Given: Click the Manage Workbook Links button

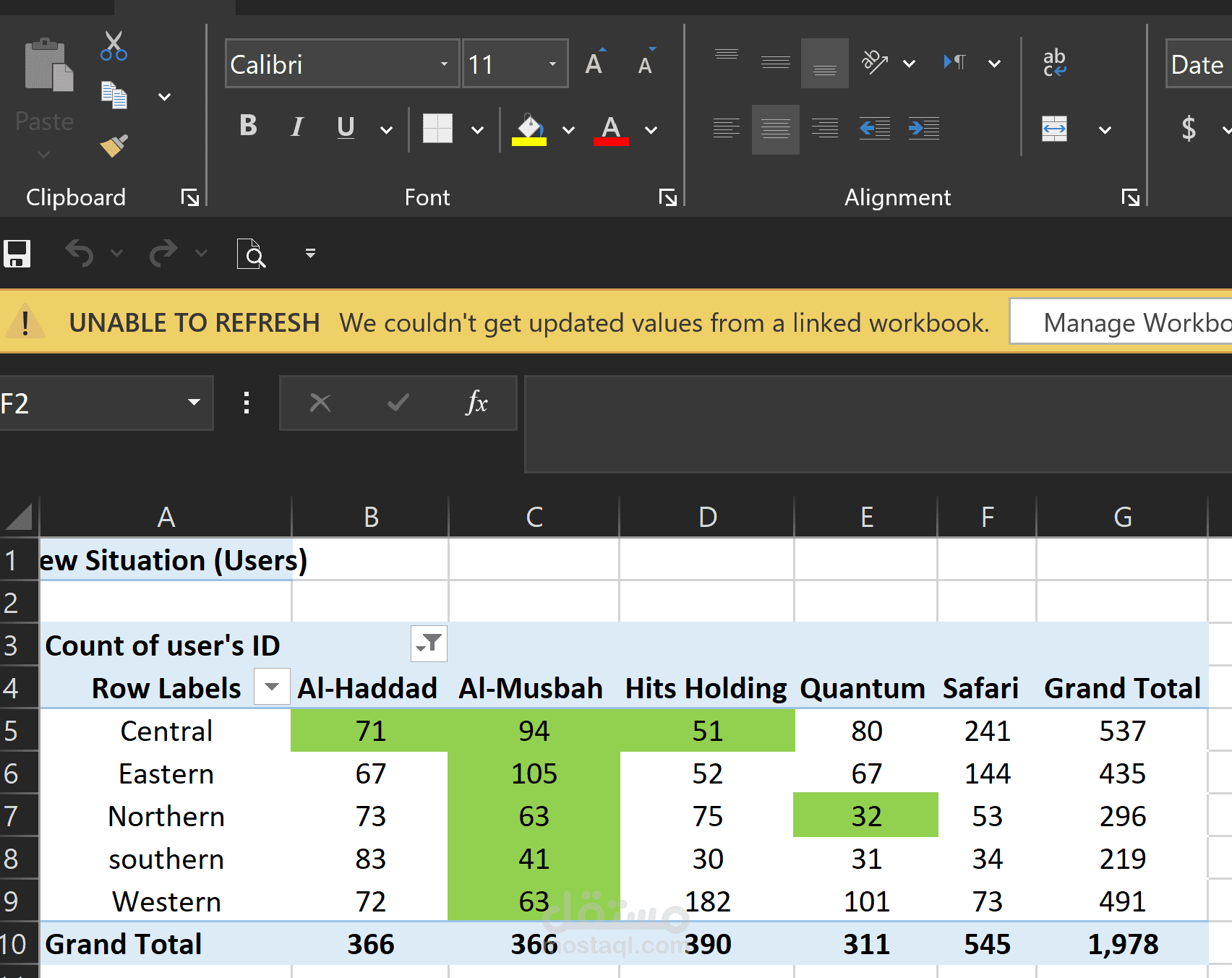Looking at the screenshot, I should pos(1121,322).
